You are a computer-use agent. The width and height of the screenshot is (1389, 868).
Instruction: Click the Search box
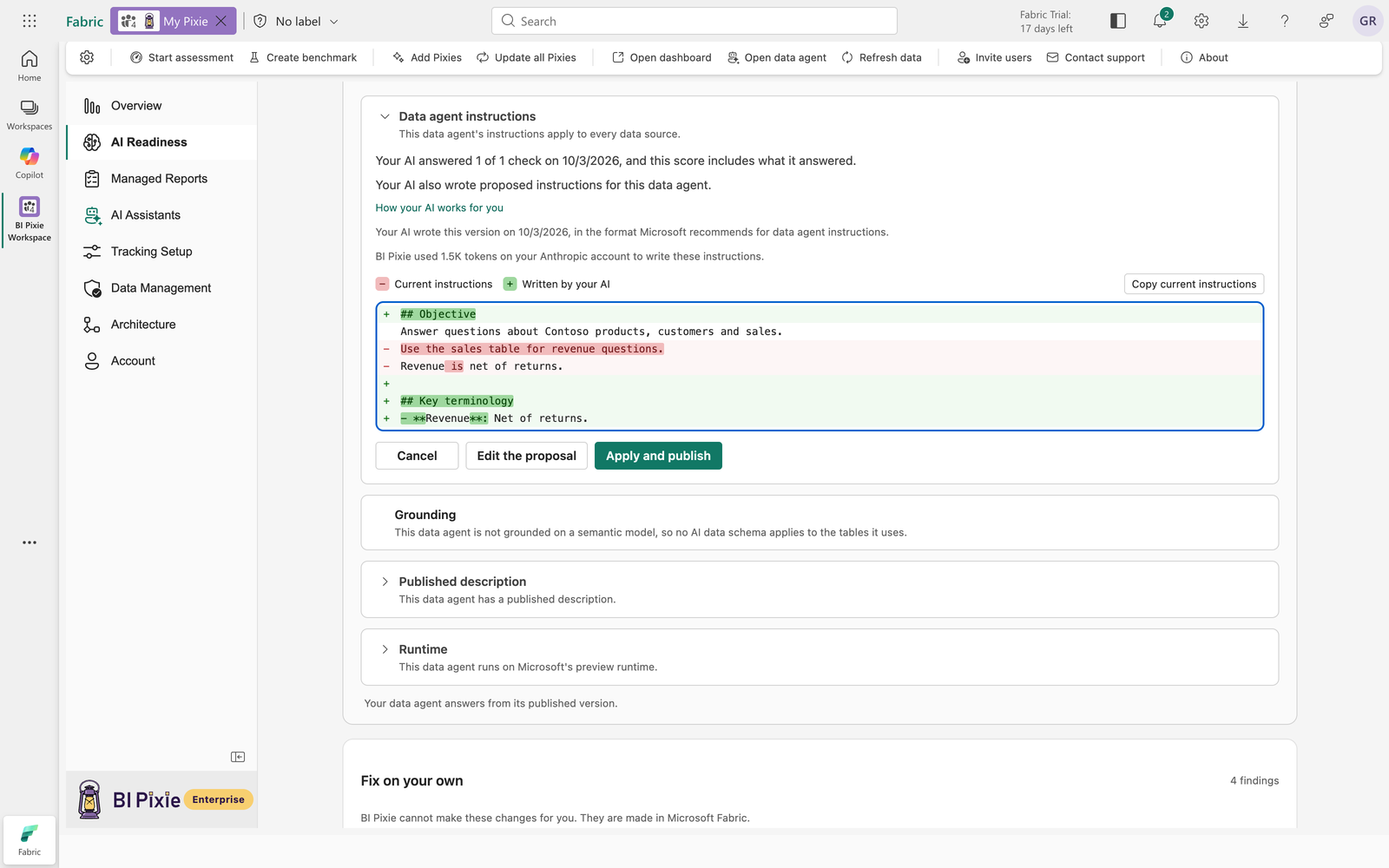tap(694, 21)
